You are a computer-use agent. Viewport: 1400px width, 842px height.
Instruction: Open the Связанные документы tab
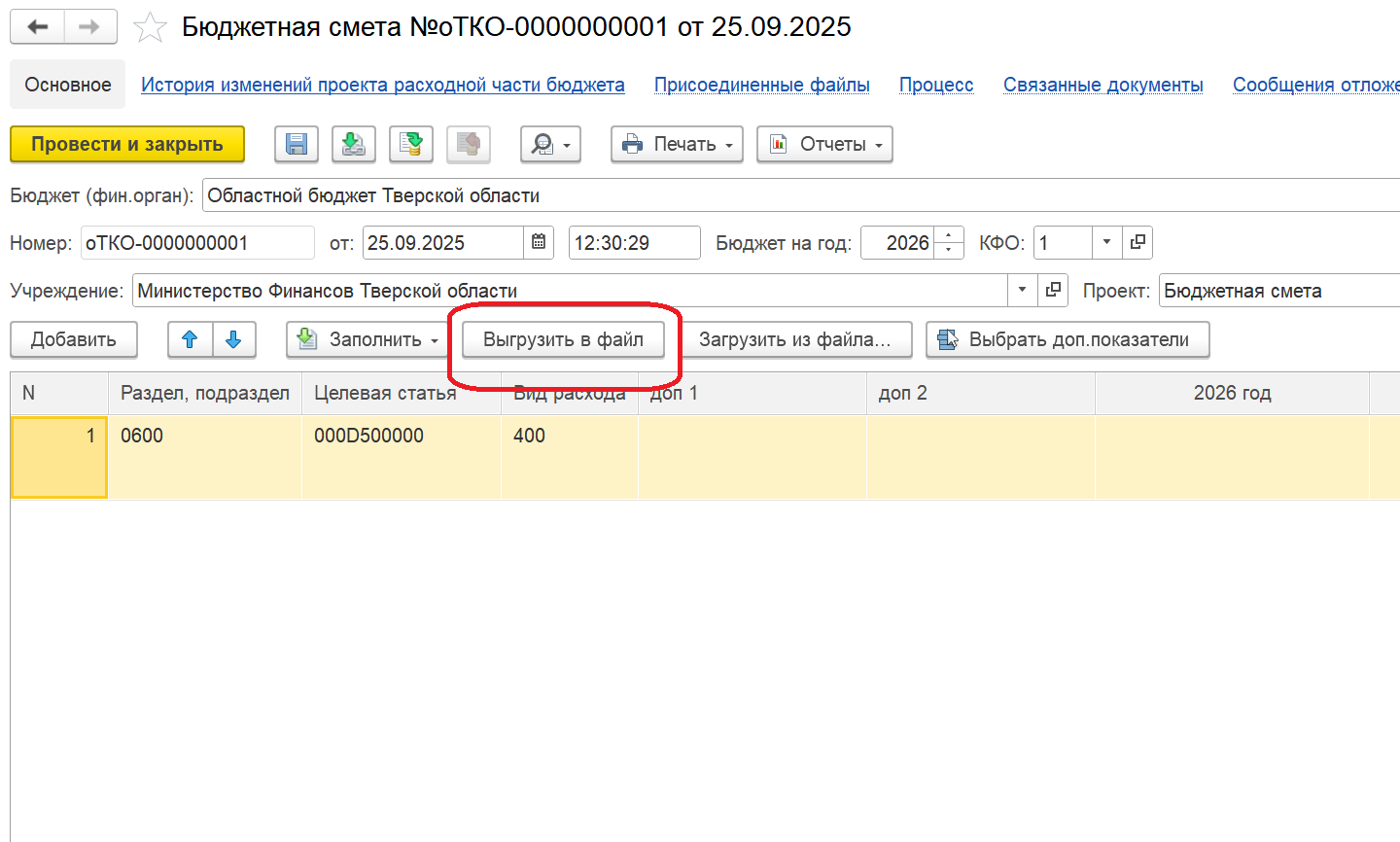tap(1102, 85)
